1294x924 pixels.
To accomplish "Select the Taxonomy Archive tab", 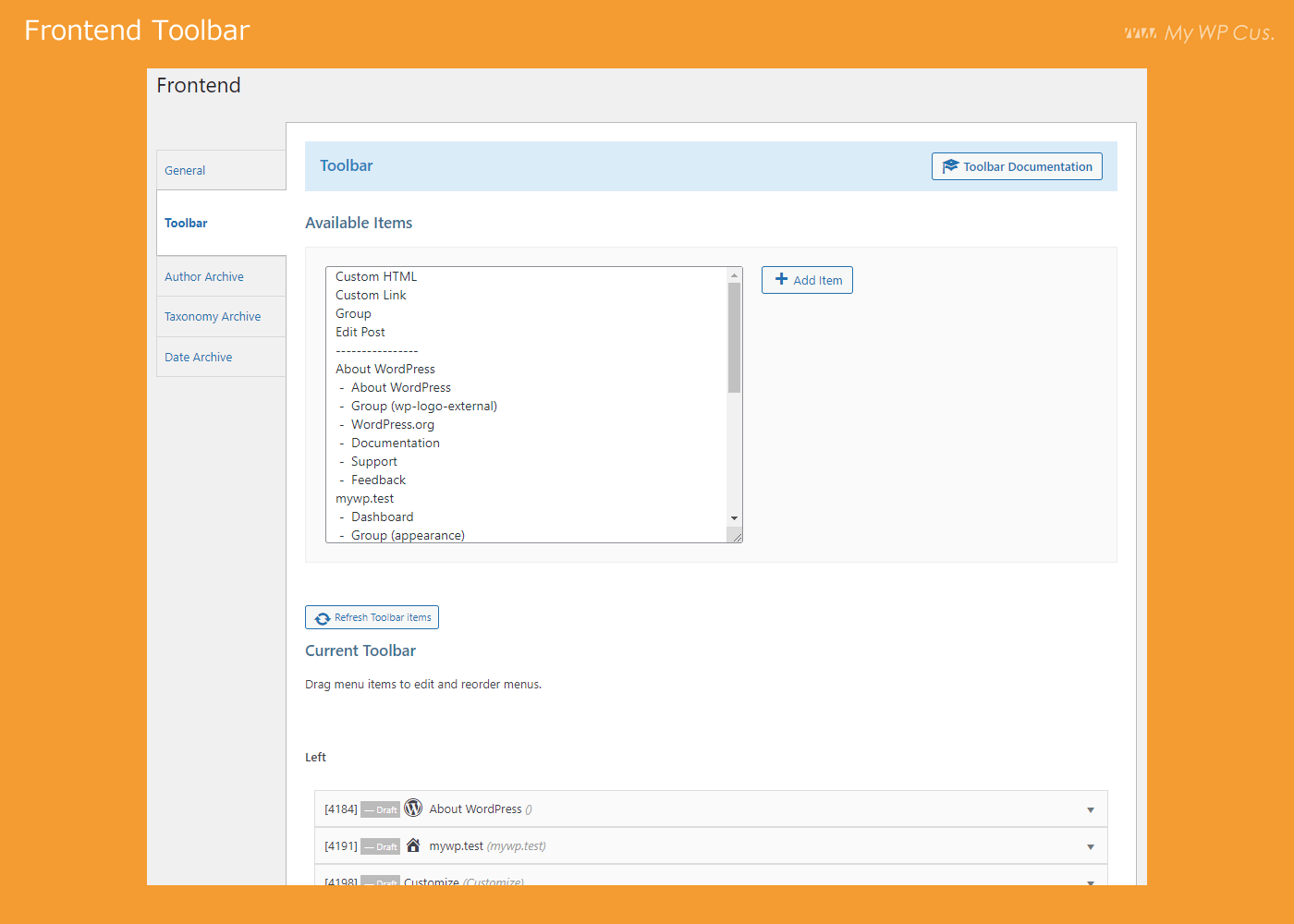I will pos(221,316).
